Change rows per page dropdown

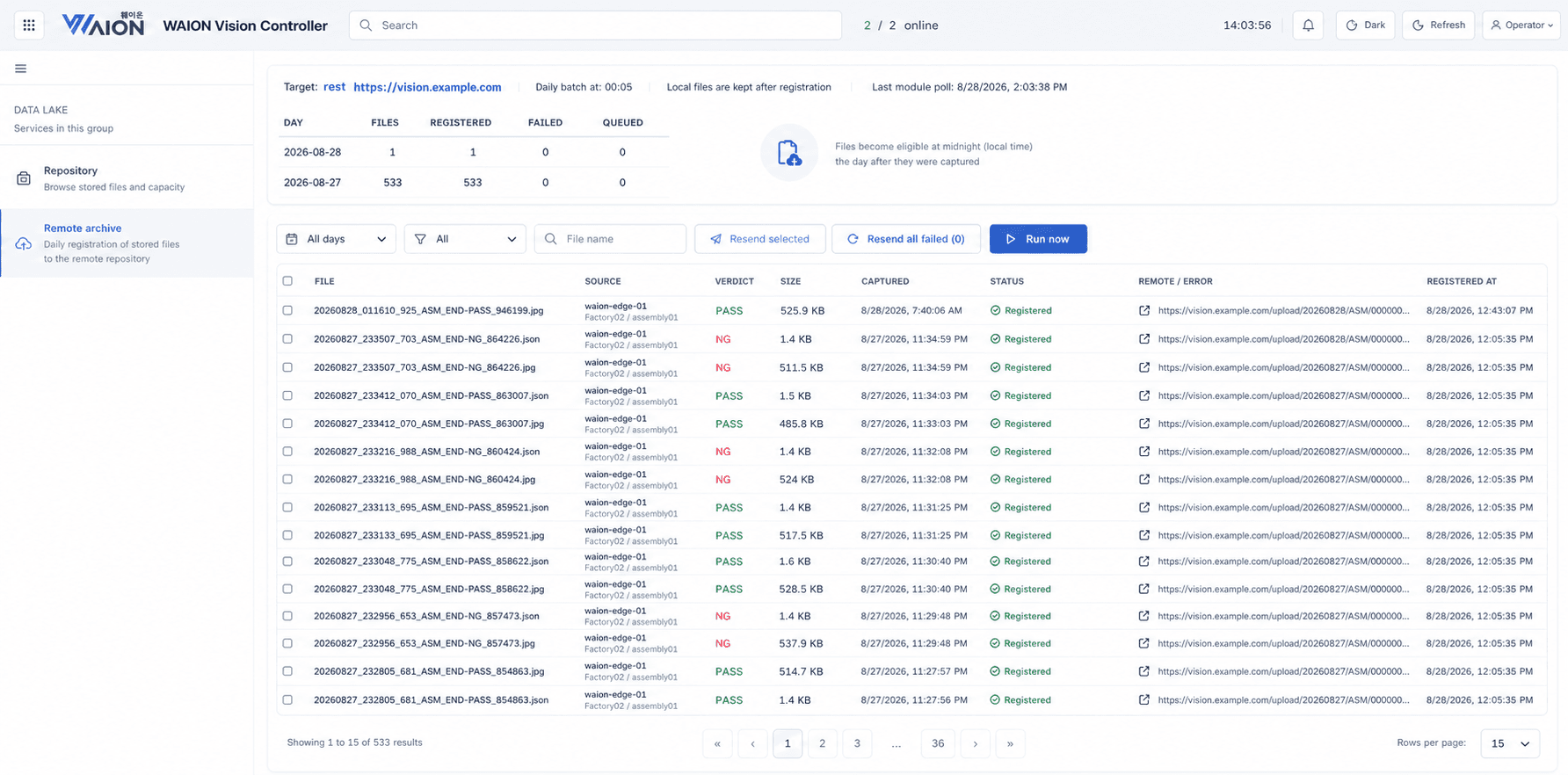pos(1510,743)
